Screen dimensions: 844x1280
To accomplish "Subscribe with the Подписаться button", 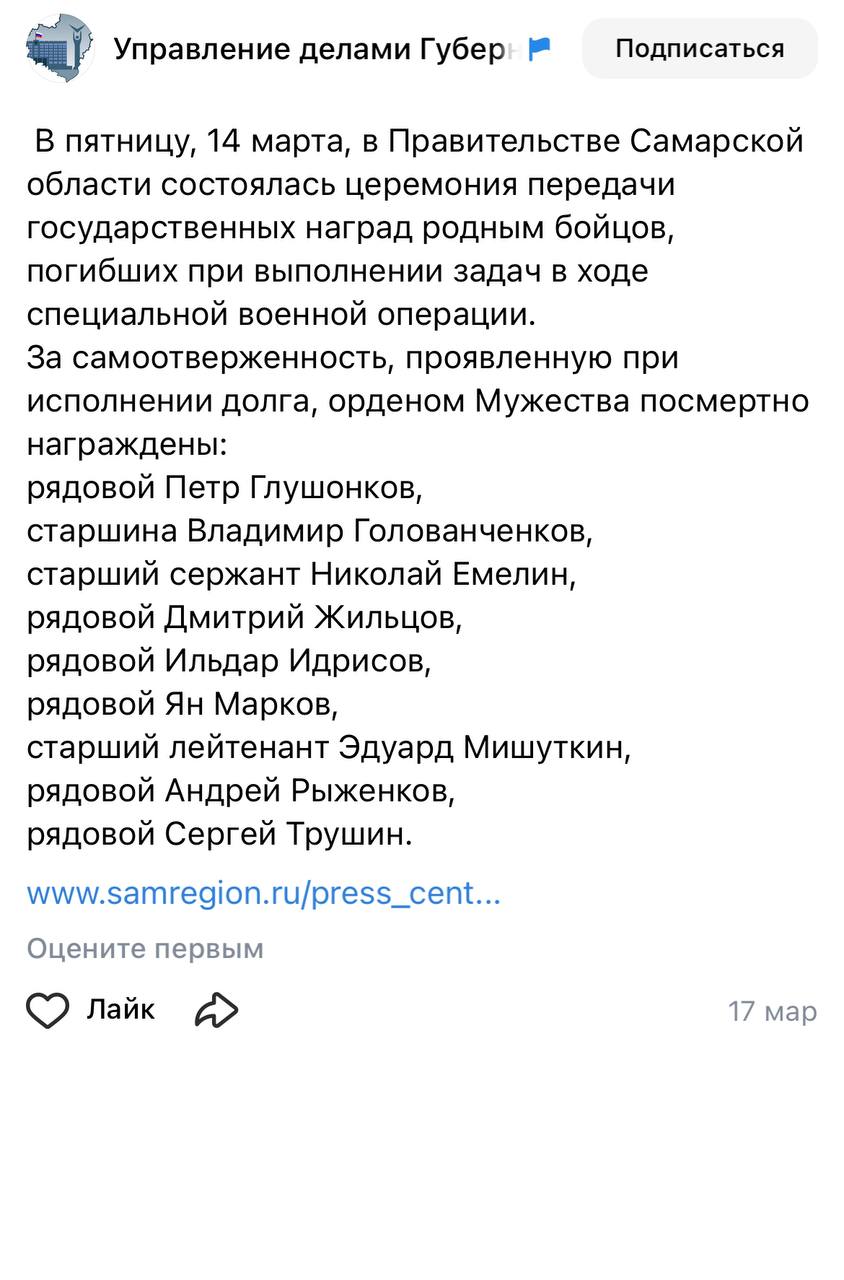I will (700, 48).
